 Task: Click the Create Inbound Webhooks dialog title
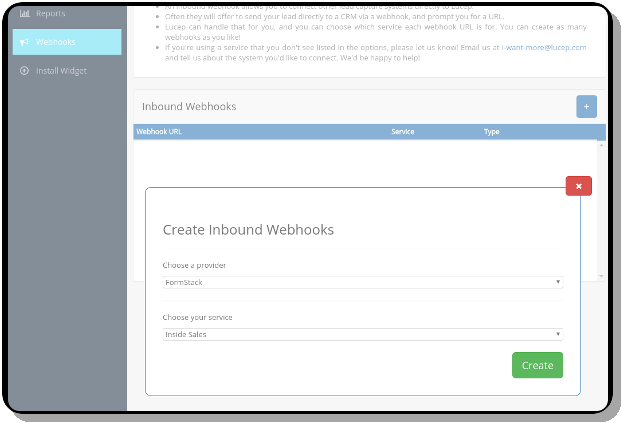pyautogui.click(x=248, y=230)
